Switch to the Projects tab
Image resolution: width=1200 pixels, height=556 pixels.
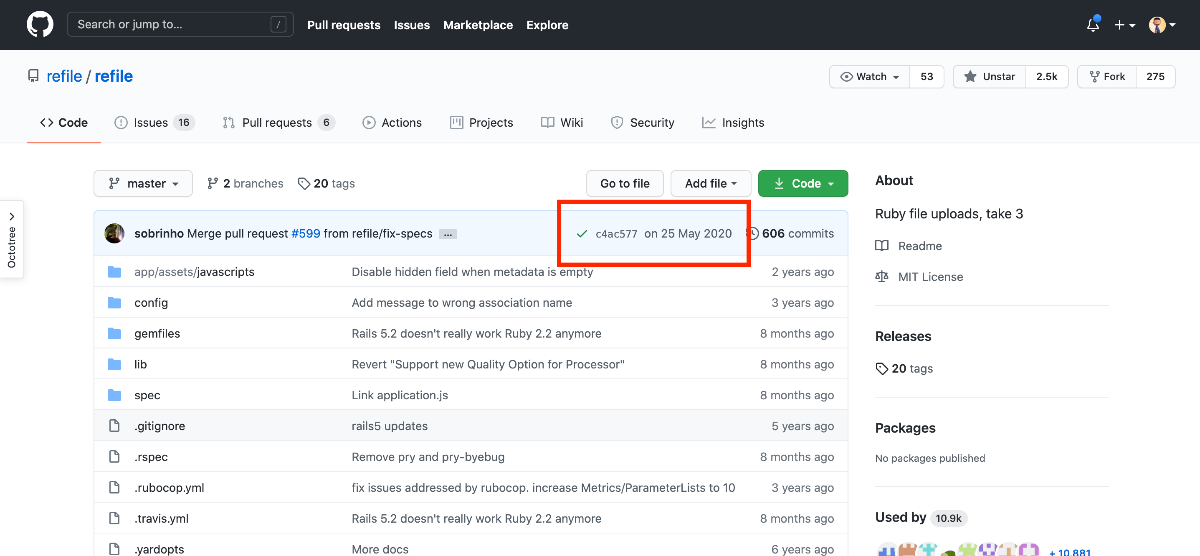(482, 122)
